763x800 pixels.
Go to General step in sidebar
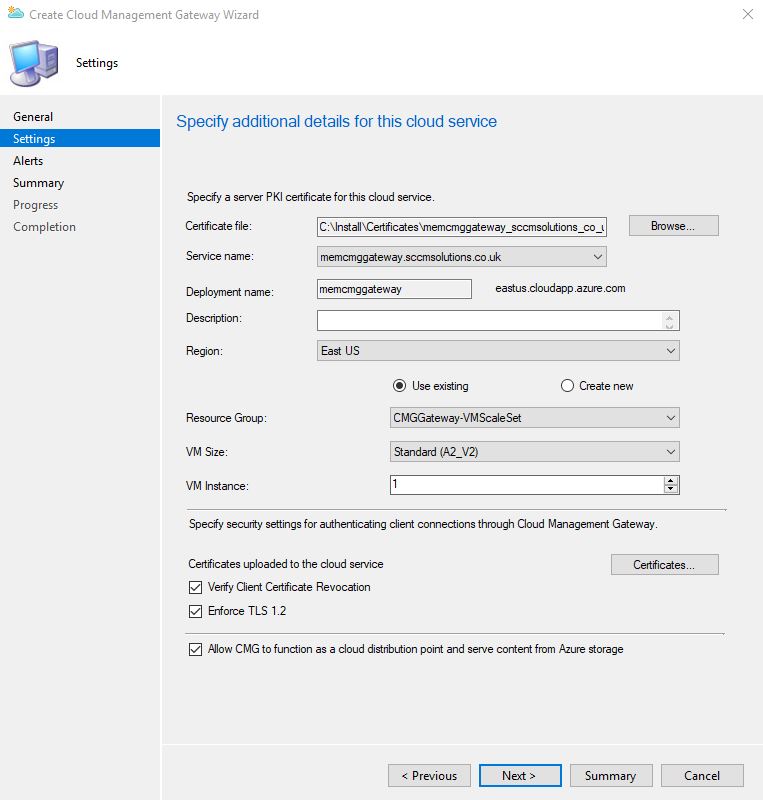tap(33, 117)
